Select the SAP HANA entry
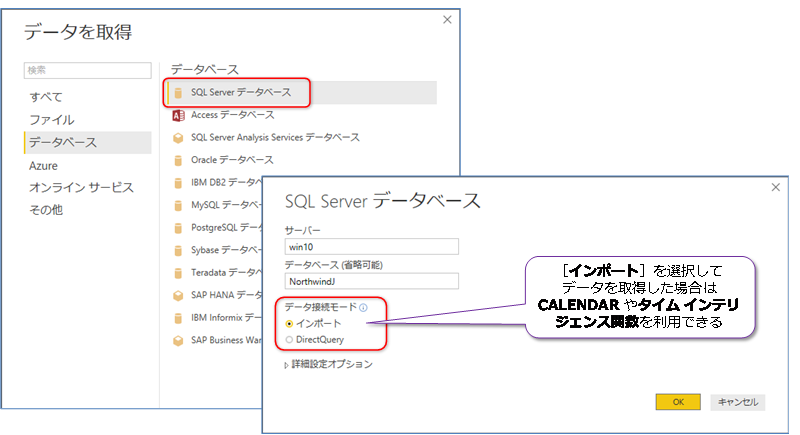 pos(226,295)
